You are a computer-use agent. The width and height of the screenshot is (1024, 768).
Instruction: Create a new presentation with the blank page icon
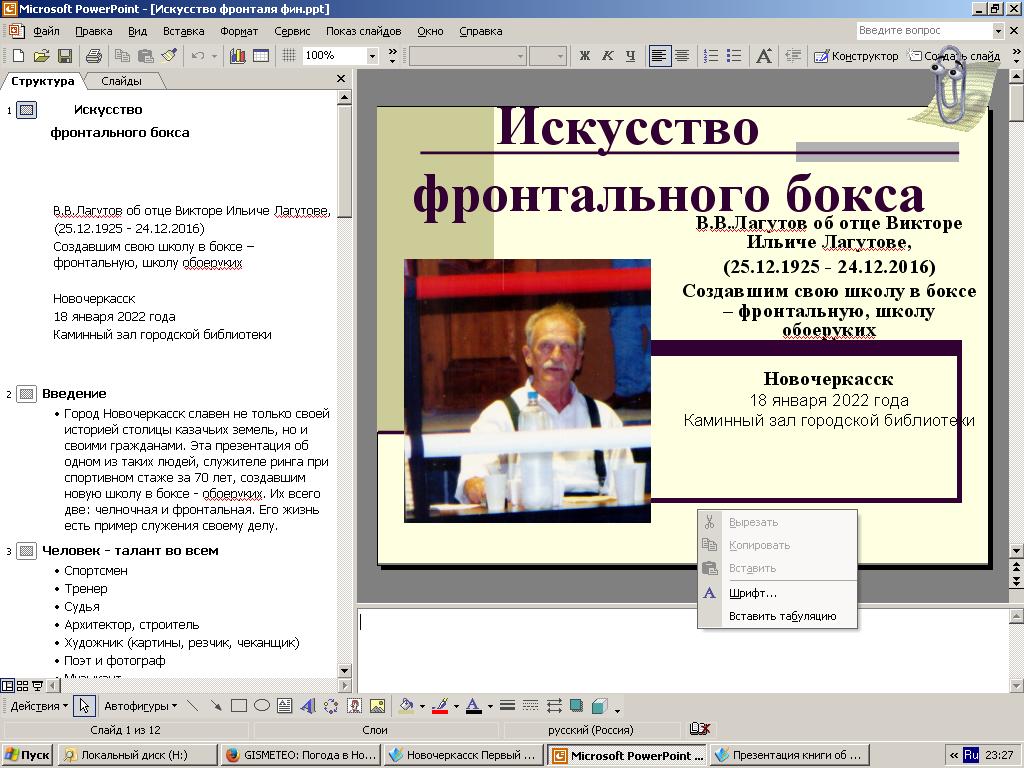[x=19, y=56]
